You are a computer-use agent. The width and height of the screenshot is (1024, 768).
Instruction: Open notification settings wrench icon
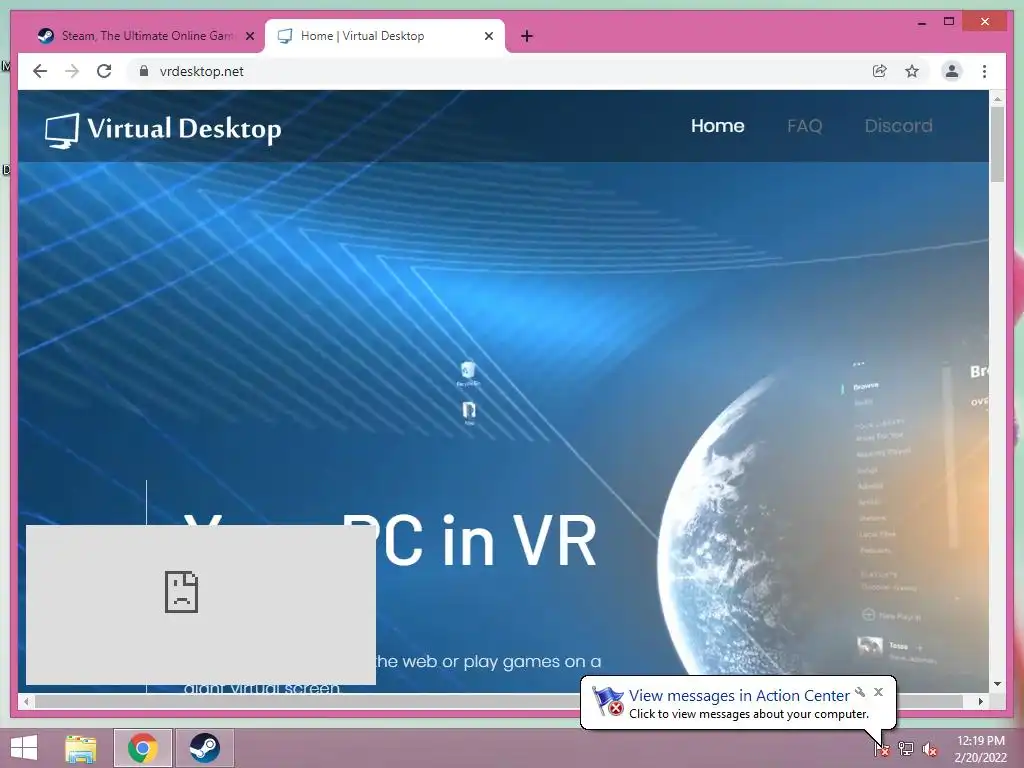pos(860,692)
